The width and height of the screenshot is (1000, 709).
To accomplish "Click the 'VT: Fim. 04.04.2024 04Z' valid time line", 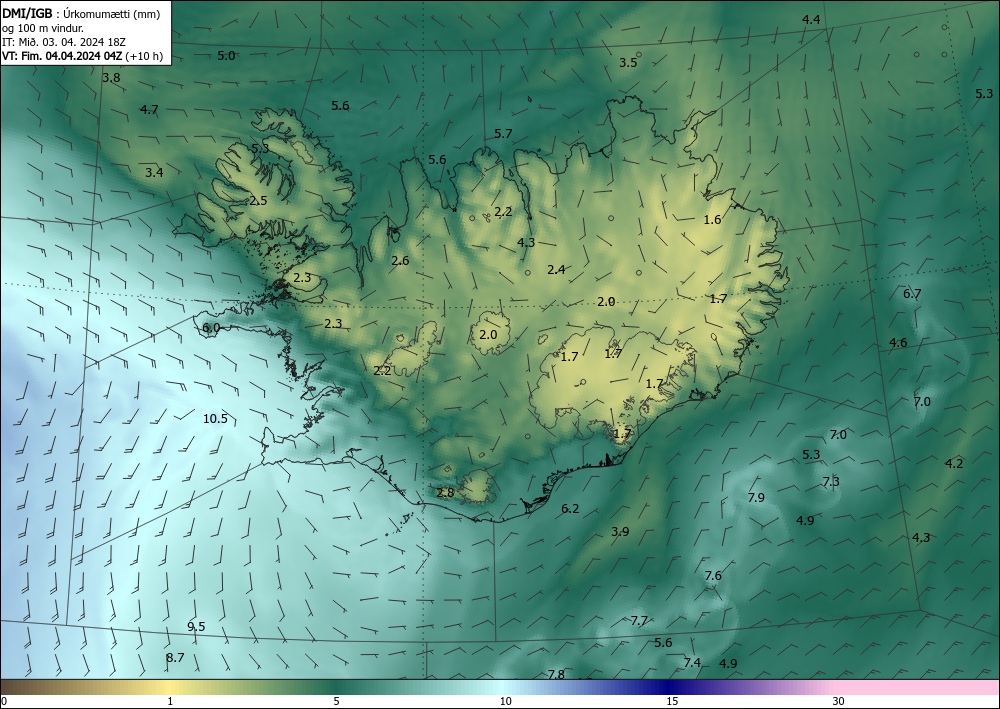I will pos(62,56).
